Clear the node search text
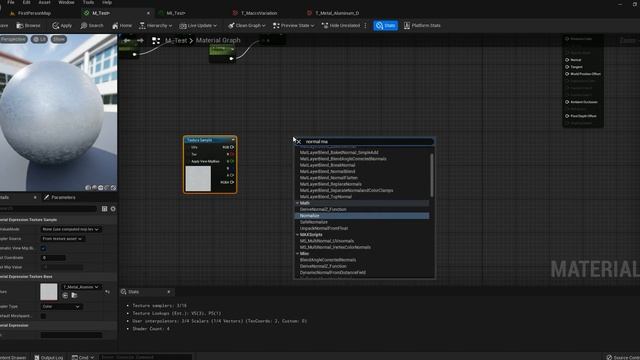This screenshot has width=640, height=360. tap(299, 142)
